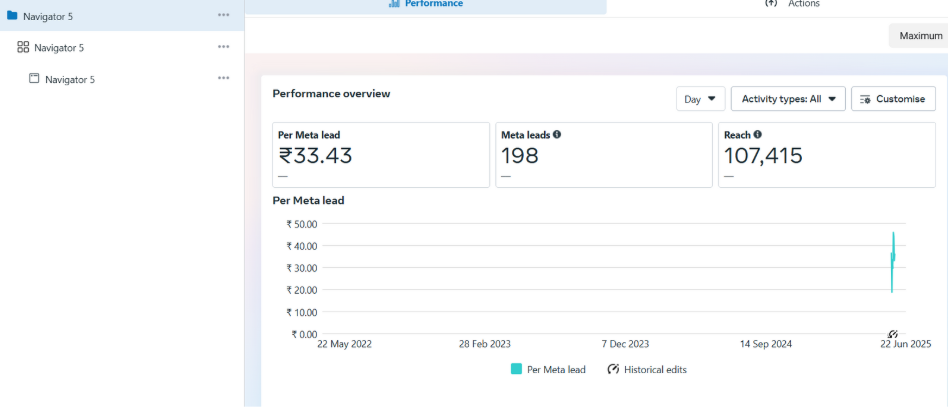Click the folder icon of the Navigator 5 campaign

pyautogui.click(x=12, y=16)
